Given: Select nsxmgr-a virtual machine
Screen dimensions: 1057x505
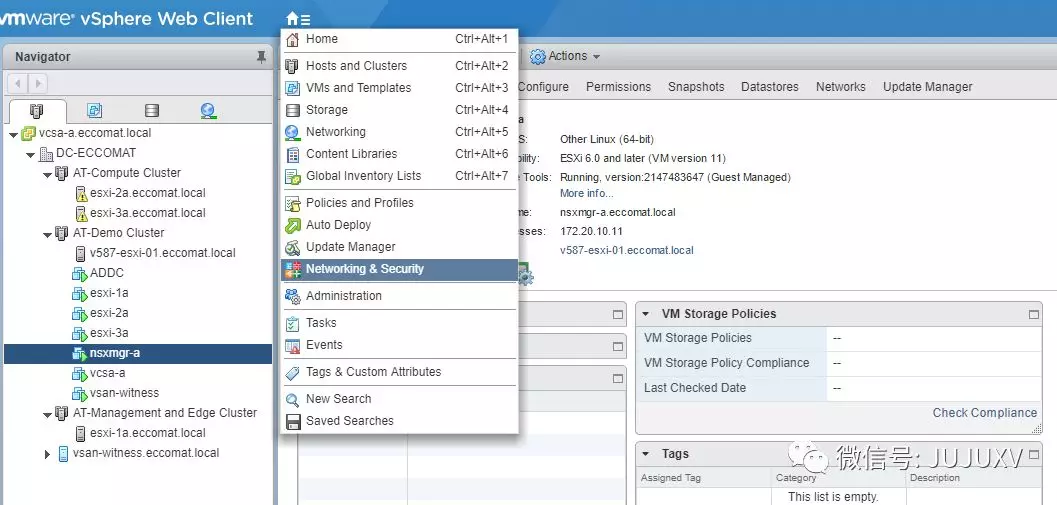Looking at the screenshot, I should 138,353.
